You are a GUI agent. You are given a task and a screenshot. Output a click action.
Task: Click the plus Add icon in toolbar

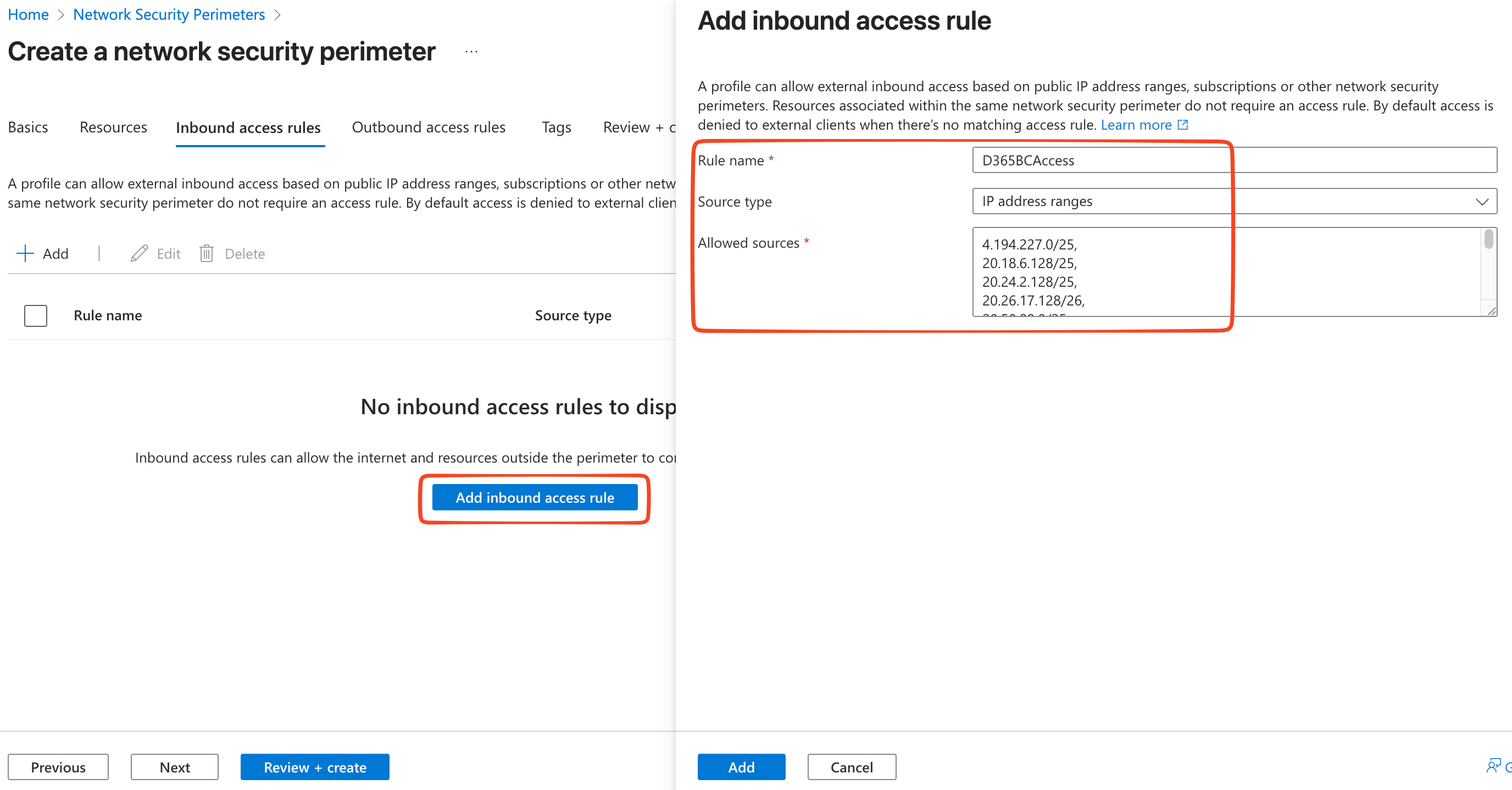(25, 254)
